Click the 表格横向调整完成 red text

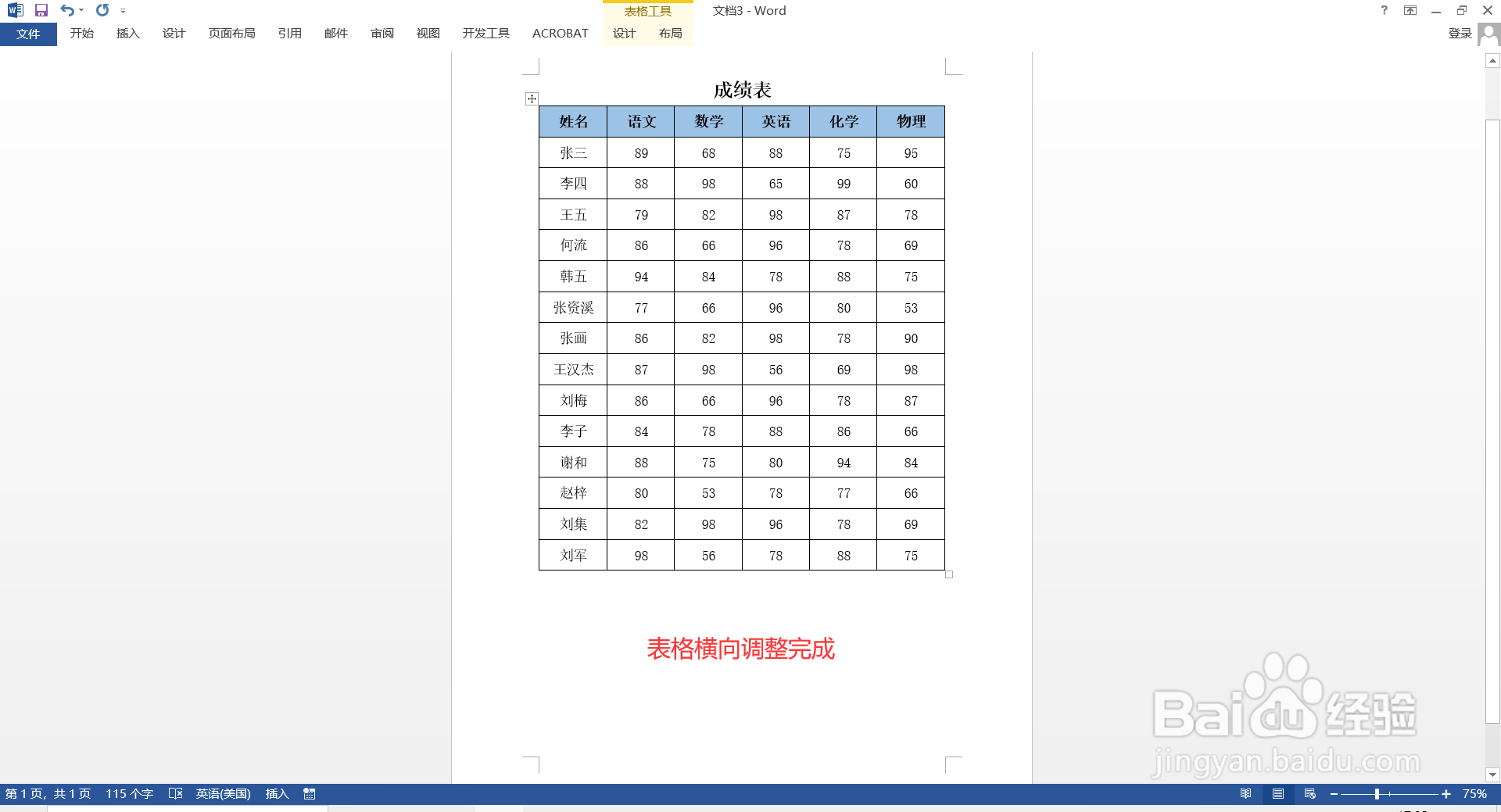[741, 649]
